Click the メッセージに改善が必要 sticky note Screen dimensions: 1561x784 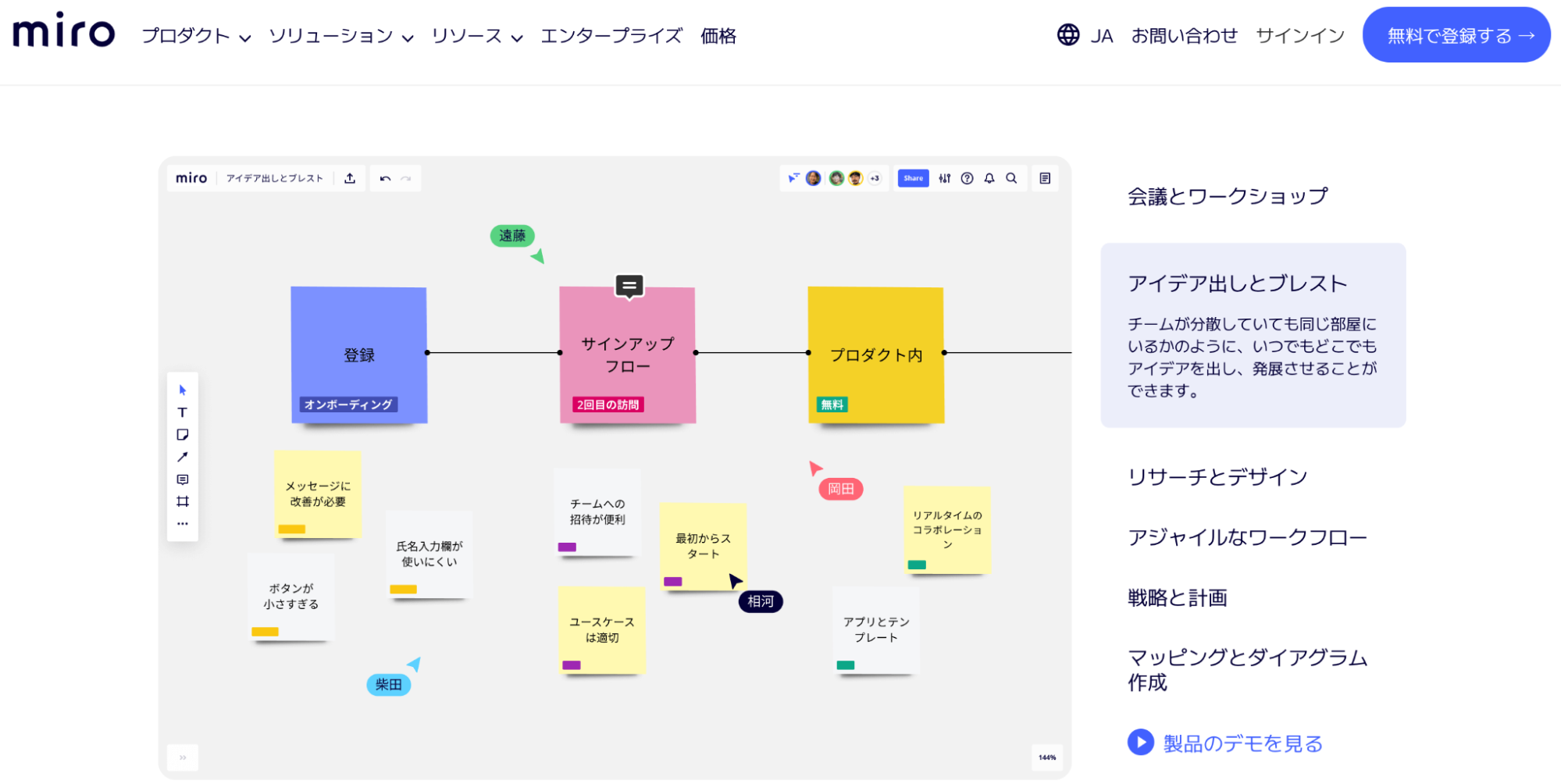(318, 494)
